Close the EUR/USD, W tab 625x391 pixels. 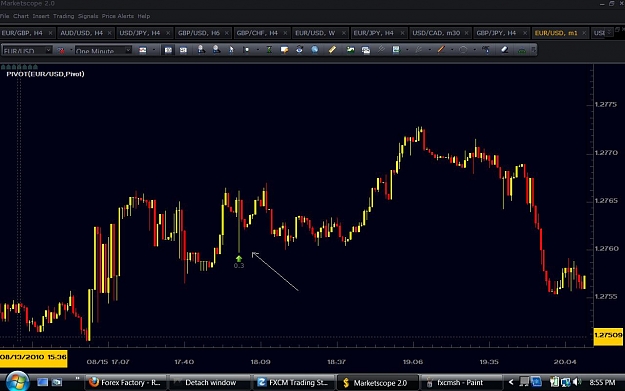pos(343,33)
